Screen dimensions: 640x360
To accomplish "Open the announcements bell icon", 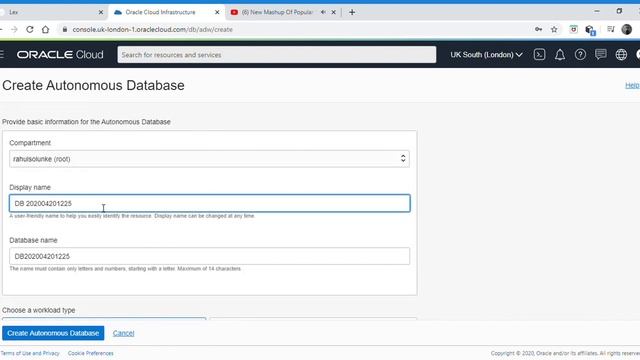I will [x=560, y=54].
